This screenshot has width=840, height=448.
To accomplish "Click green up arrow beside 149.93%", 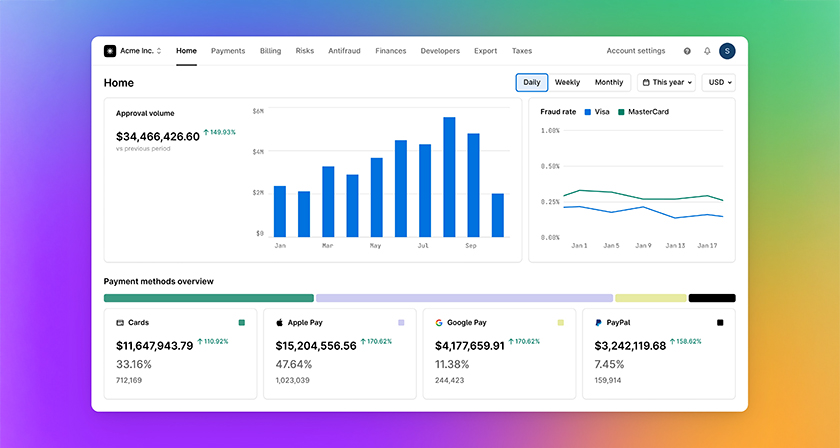I will pyautogui.click(x=206, y=132).
